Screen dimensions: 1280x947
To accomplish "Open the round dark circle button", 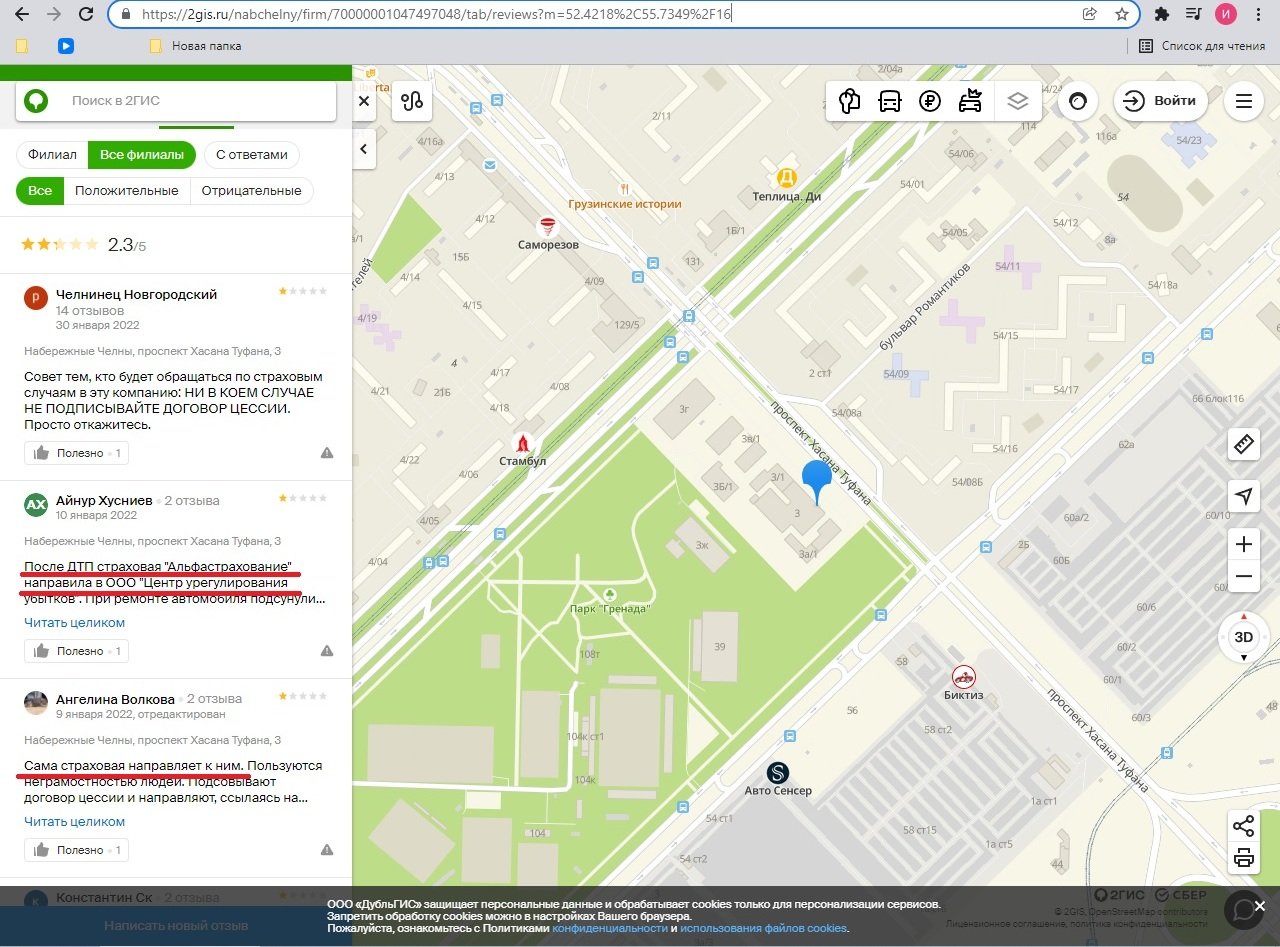I will click(1078, 101).
